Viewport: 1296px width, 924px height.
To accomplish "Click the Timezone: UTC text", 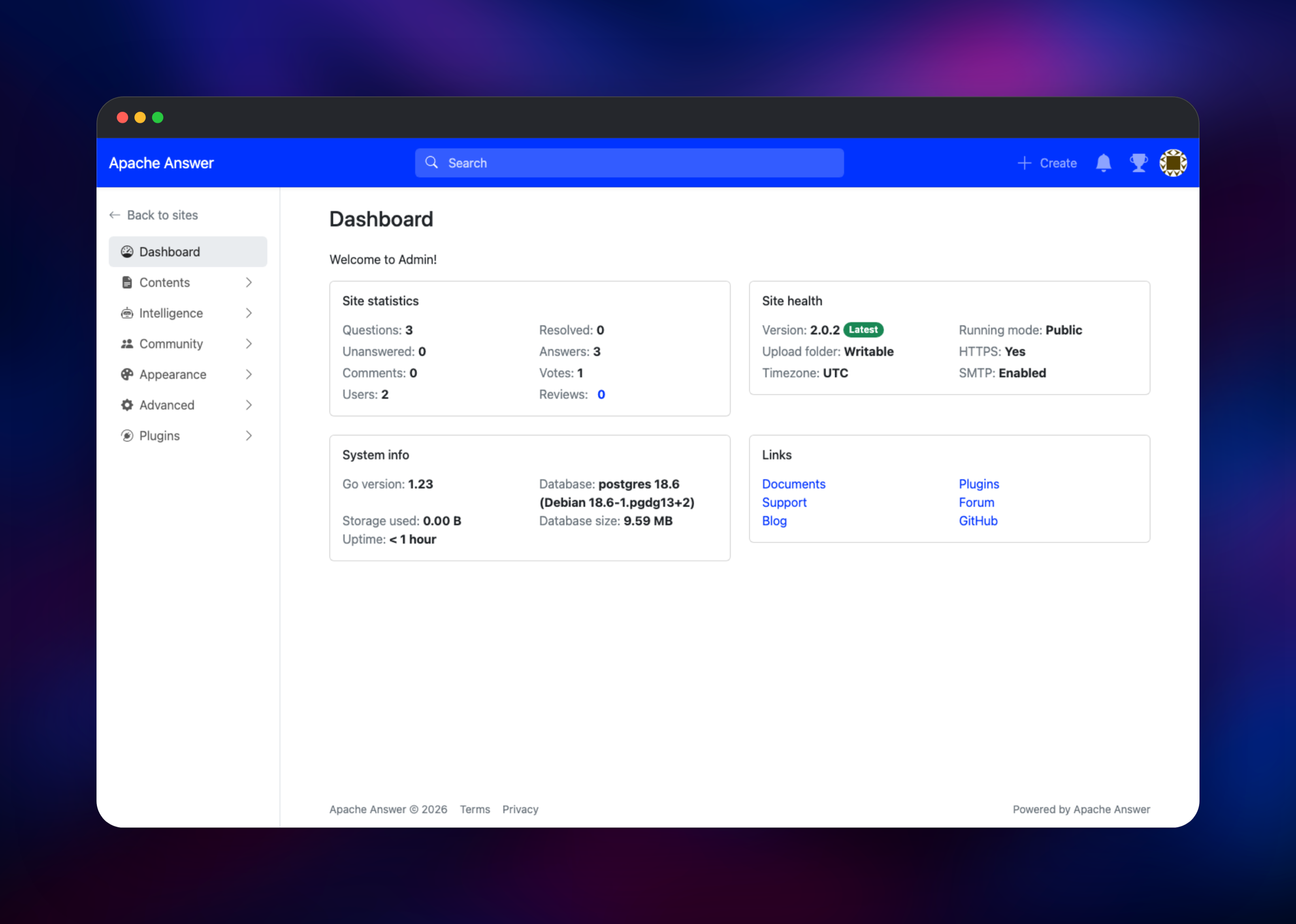I will tap(805, 373).
